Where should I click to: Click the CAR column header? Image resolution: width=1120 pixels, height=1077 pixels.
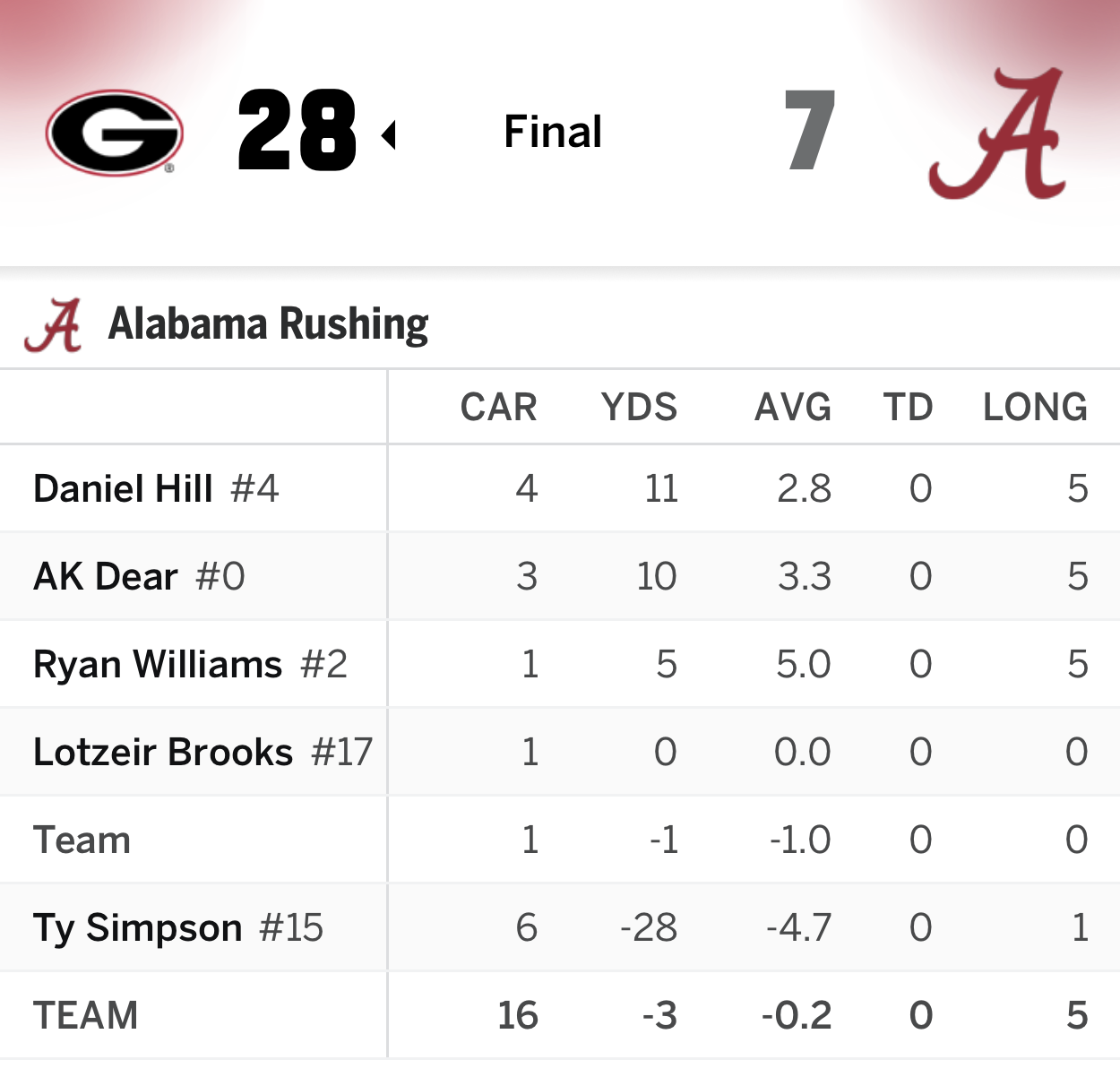click(x=498, y=408)
